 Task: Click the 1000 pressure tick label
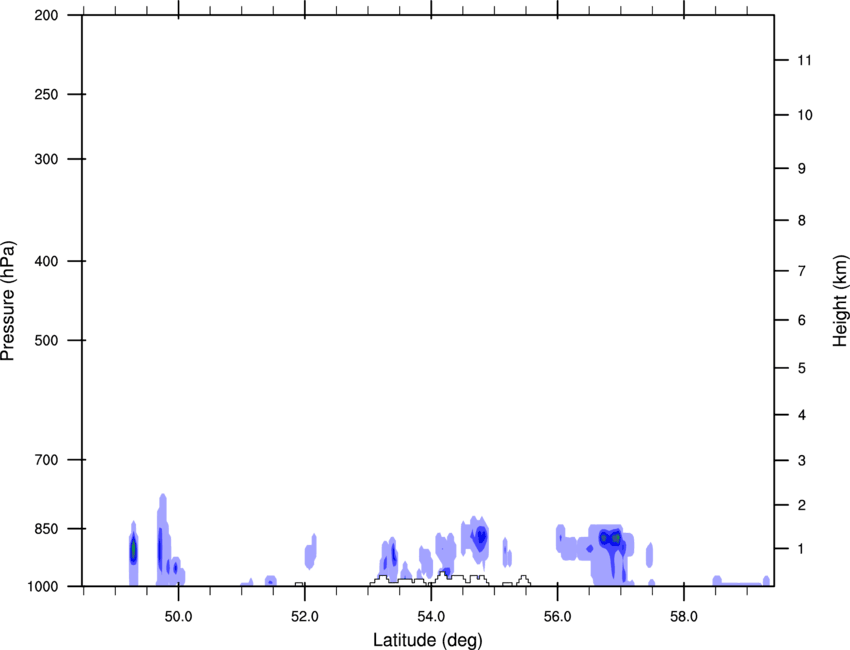[43, 586]
